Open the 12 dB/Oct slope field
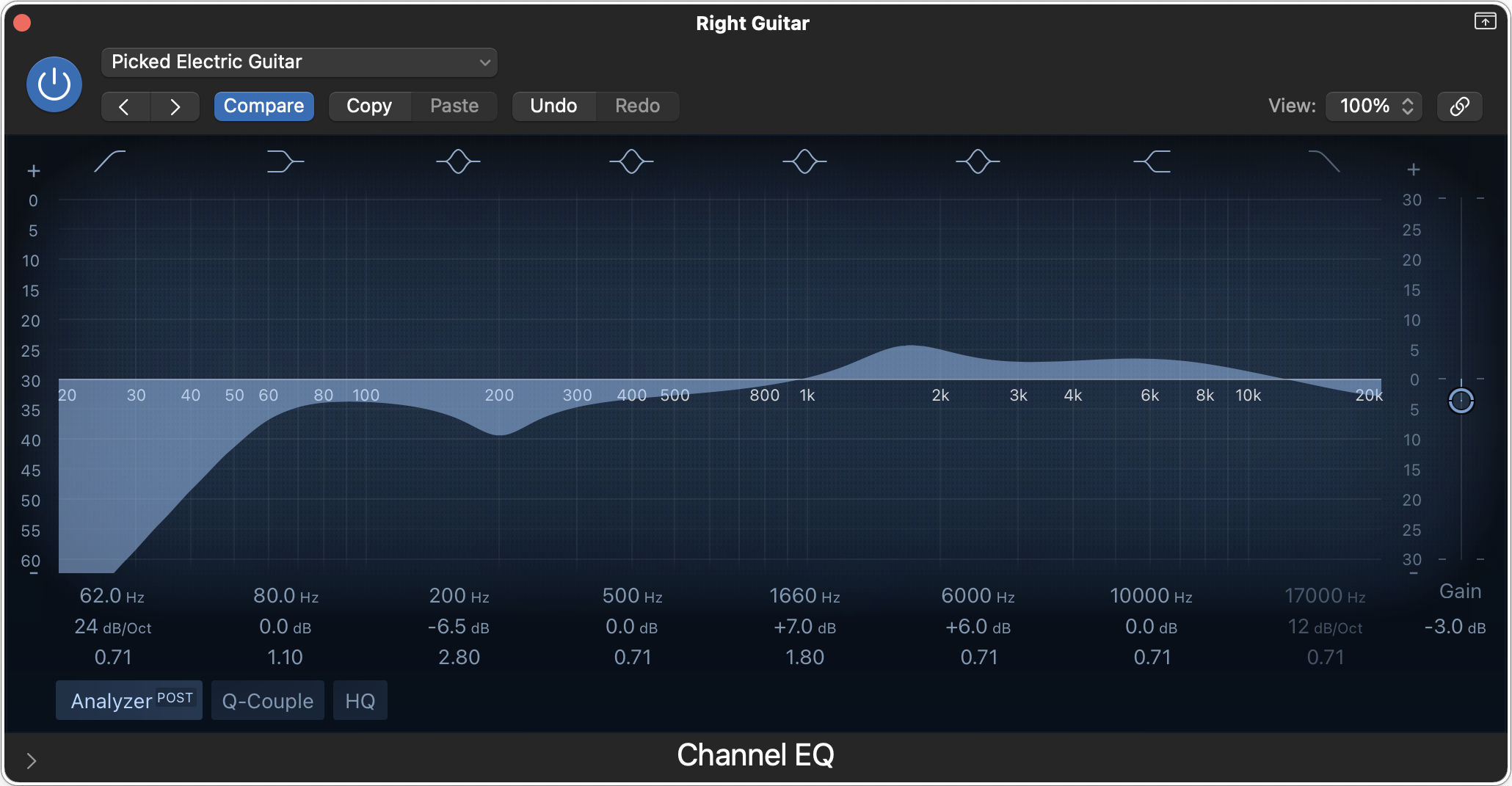1512x786 pixels. tap(1326, 627)
